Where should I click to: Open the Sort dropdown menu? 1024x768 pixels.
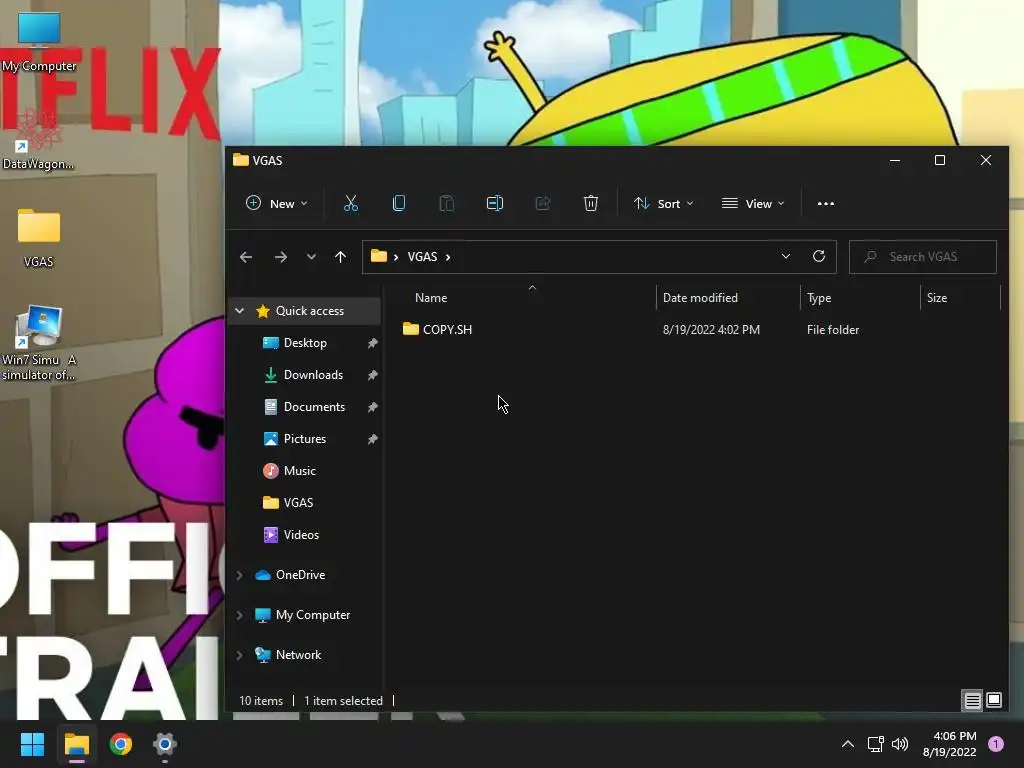click(663, 204)
